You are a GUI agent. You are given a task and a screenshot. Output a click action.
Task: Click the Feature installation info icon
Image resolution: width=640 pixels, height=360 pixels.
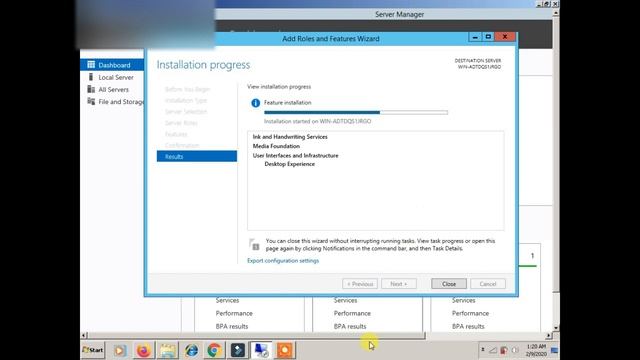(x=256, y=103)
